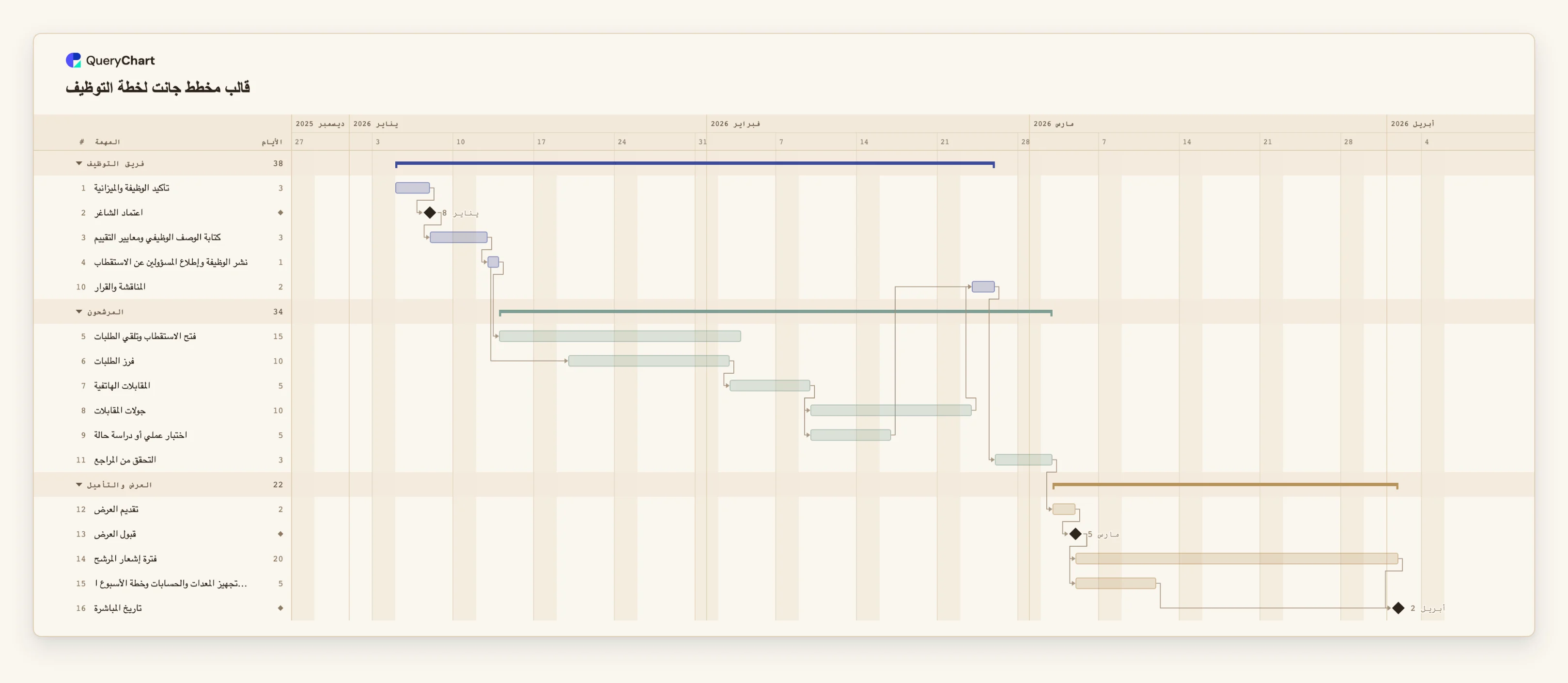
Task: Click the 2 أبريل milestone diamond
Action: pyautogui.click(x=1398, y=608)
